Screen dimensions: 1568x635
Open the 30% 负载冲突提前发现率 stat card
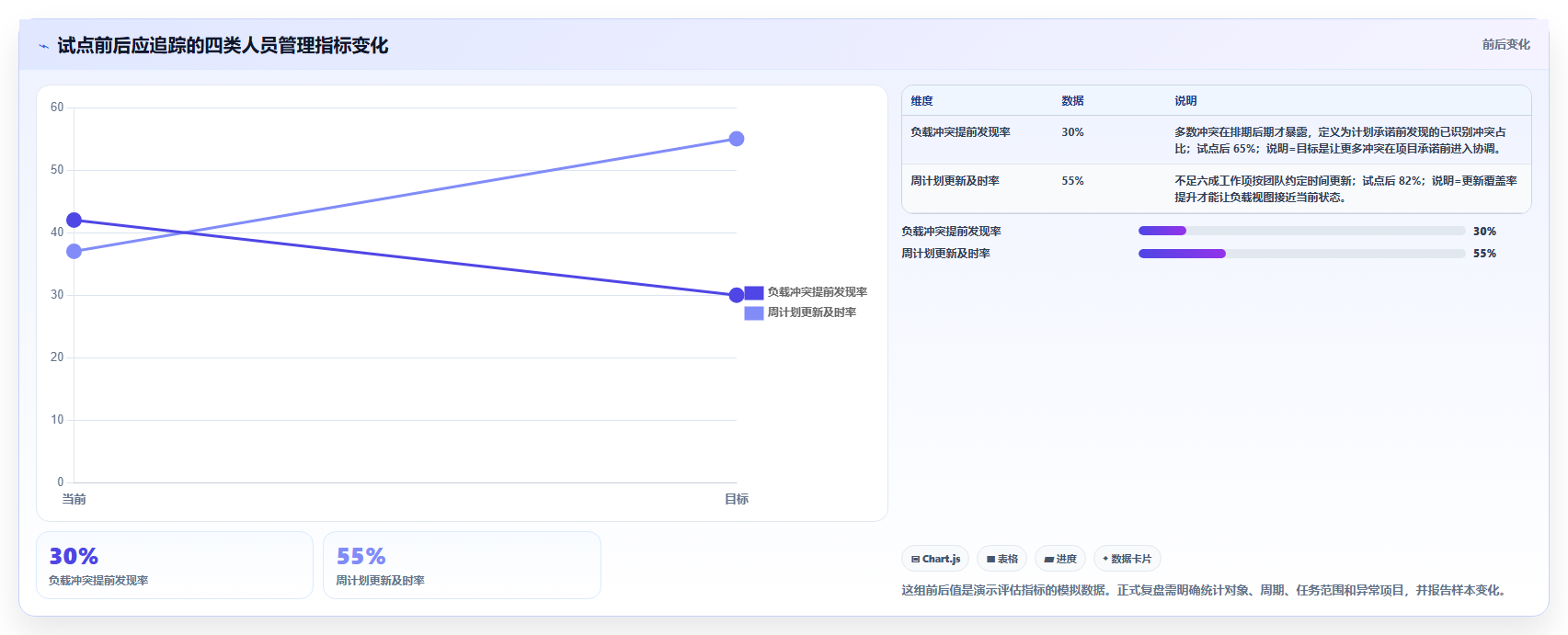coord(175,565)
